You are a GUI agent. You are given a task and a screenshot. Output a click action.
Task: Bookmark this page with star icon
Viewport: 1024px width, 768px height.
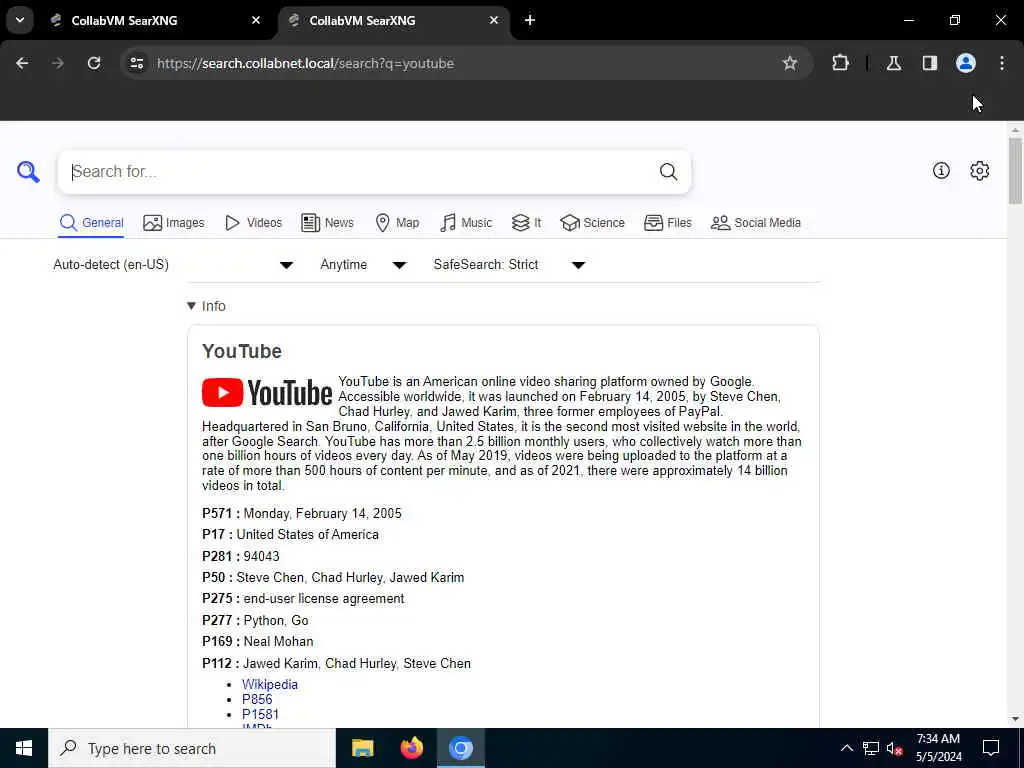[790, 63]
